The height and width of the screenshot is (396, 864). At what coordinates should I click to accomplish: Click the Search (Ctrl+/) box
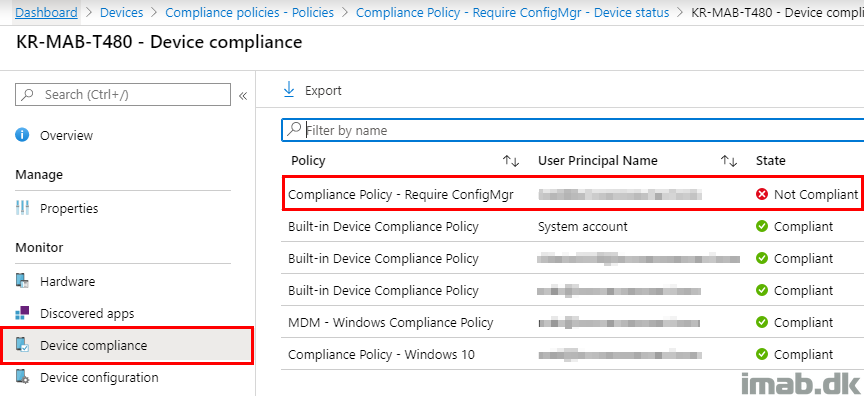pyautogui.click(x=123, y=94)
